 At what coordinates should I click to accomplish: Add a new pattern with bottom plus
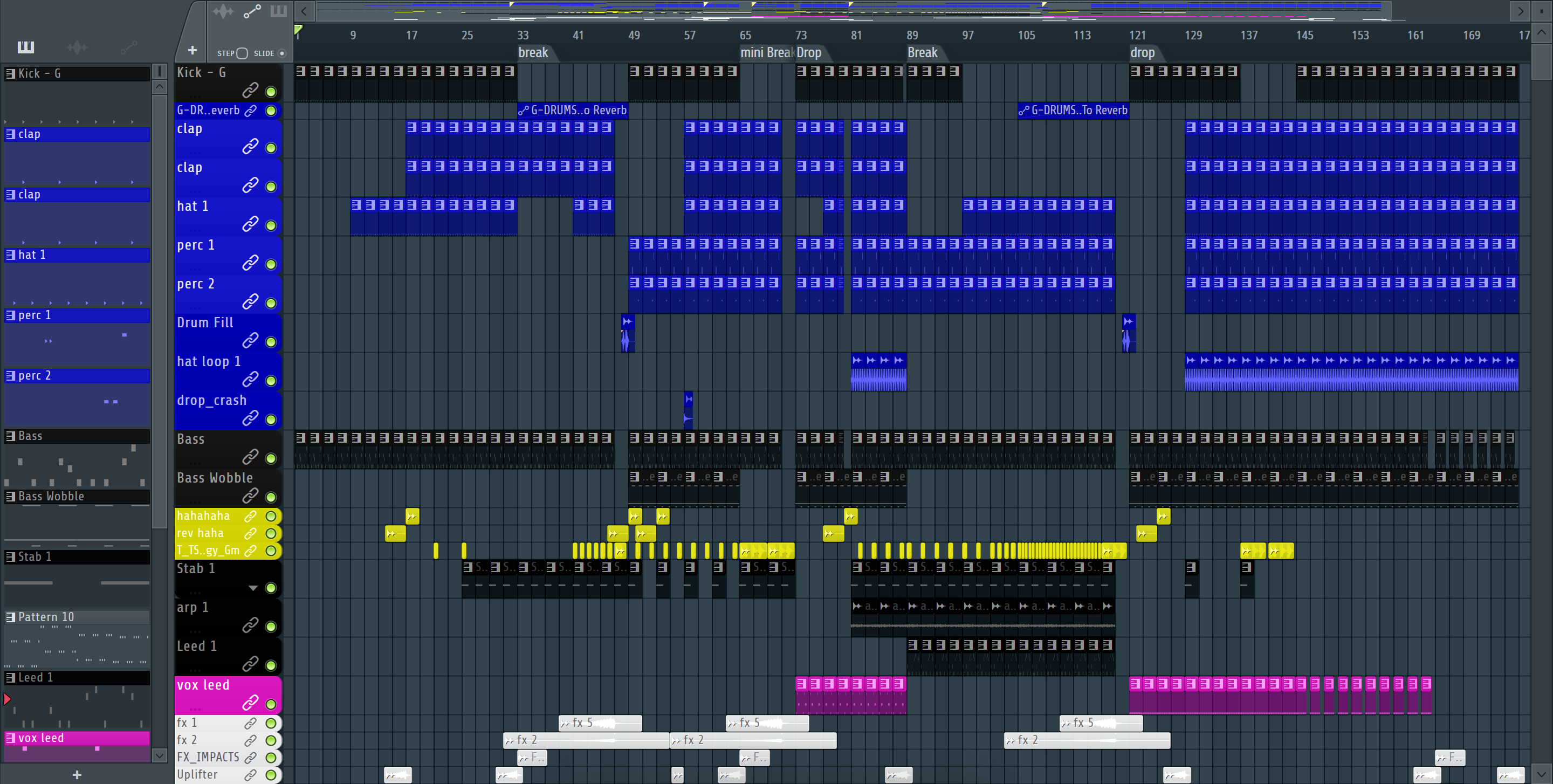coord(77,774)
